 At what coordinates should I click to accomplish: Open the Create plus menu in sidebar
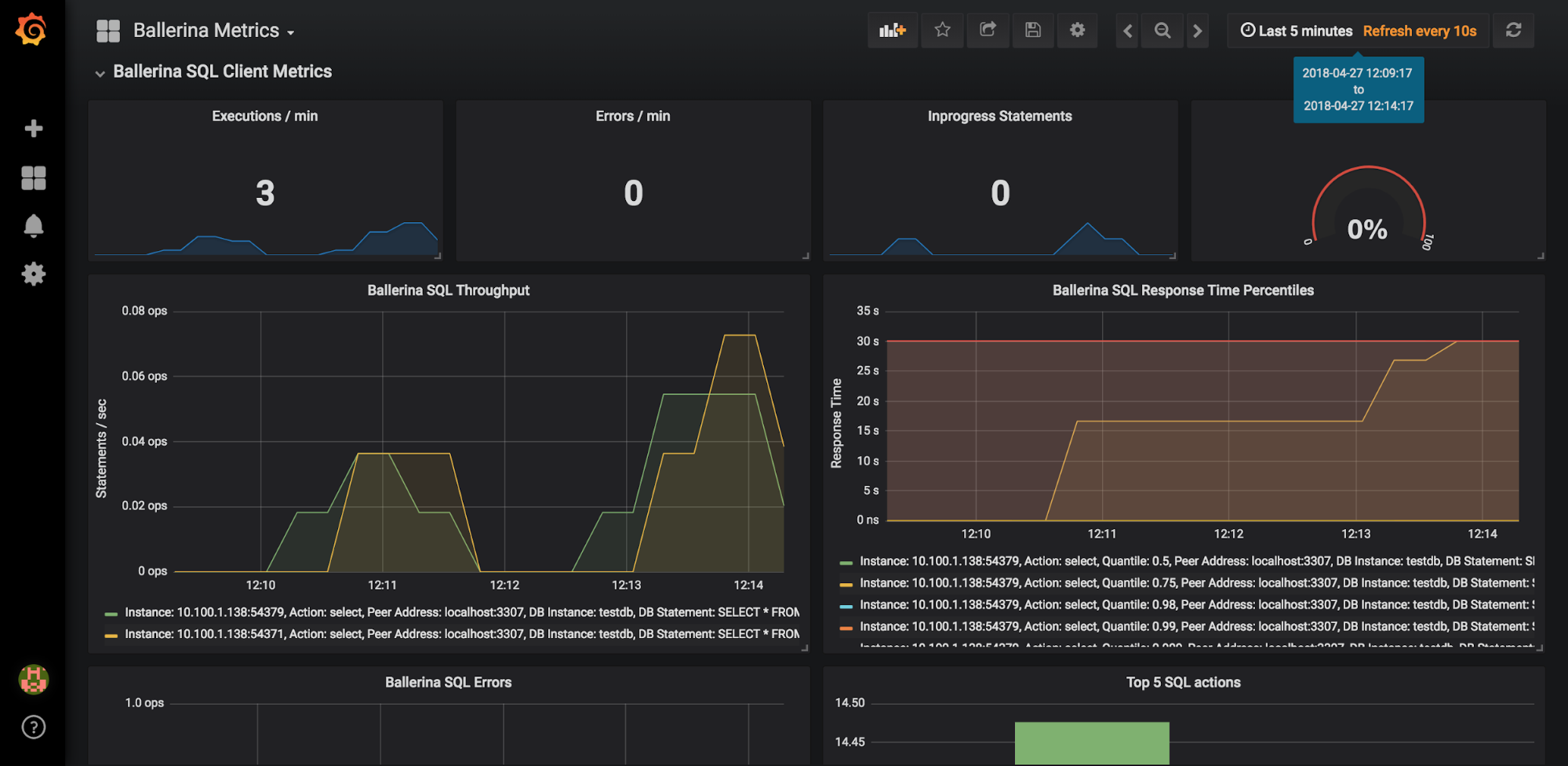[x=33, y=129]
